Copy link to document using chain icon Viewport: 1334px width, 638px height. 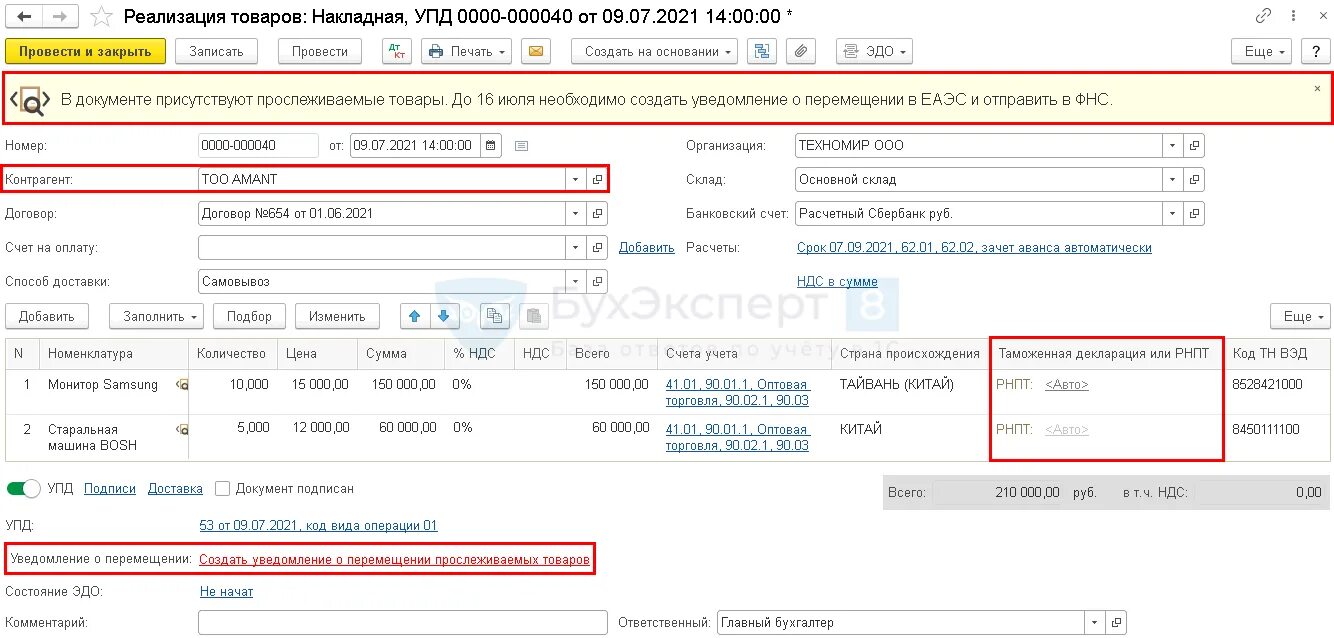point(1264,16)
